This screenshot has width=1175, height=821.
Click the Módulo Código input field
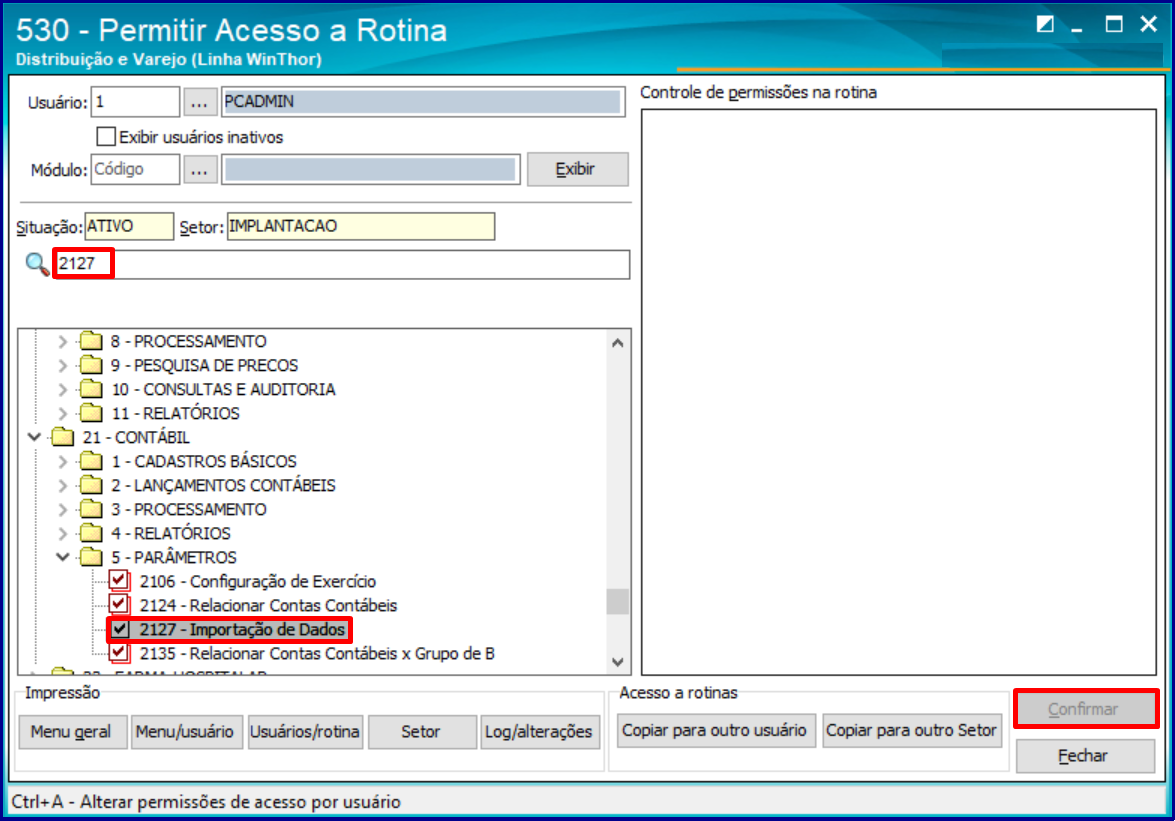(136, 169)
